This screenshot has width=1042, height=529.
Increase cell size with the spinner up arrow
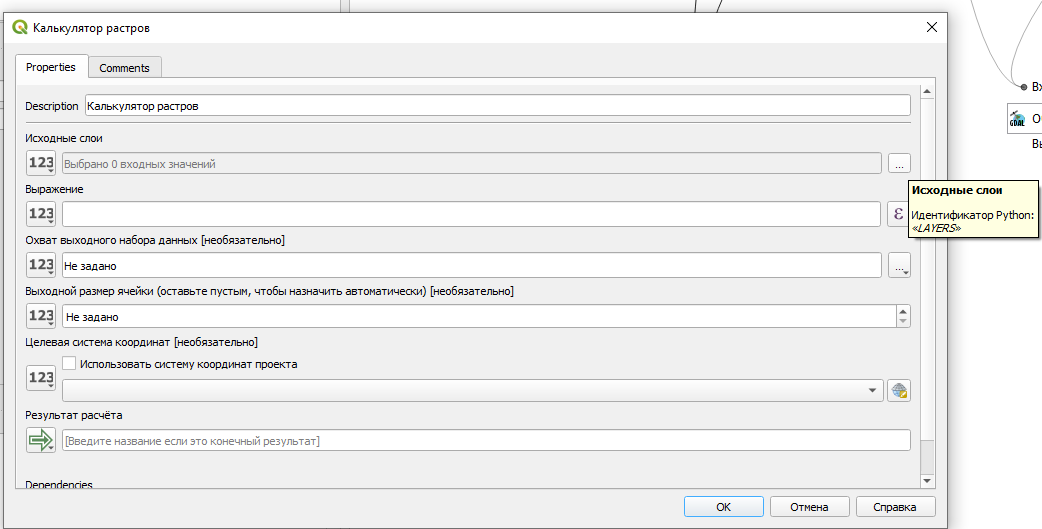902,311
